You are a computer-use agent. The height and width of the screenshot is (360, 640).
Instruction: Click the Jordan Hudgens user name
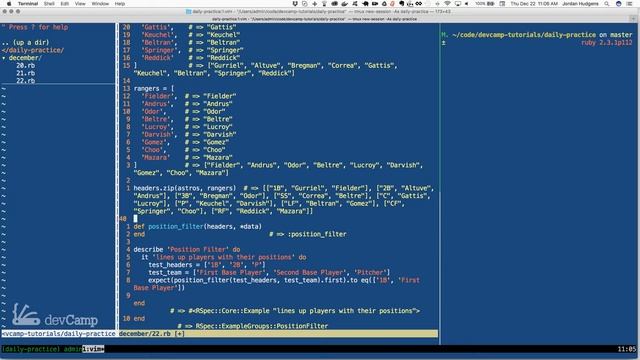point(580,4)
